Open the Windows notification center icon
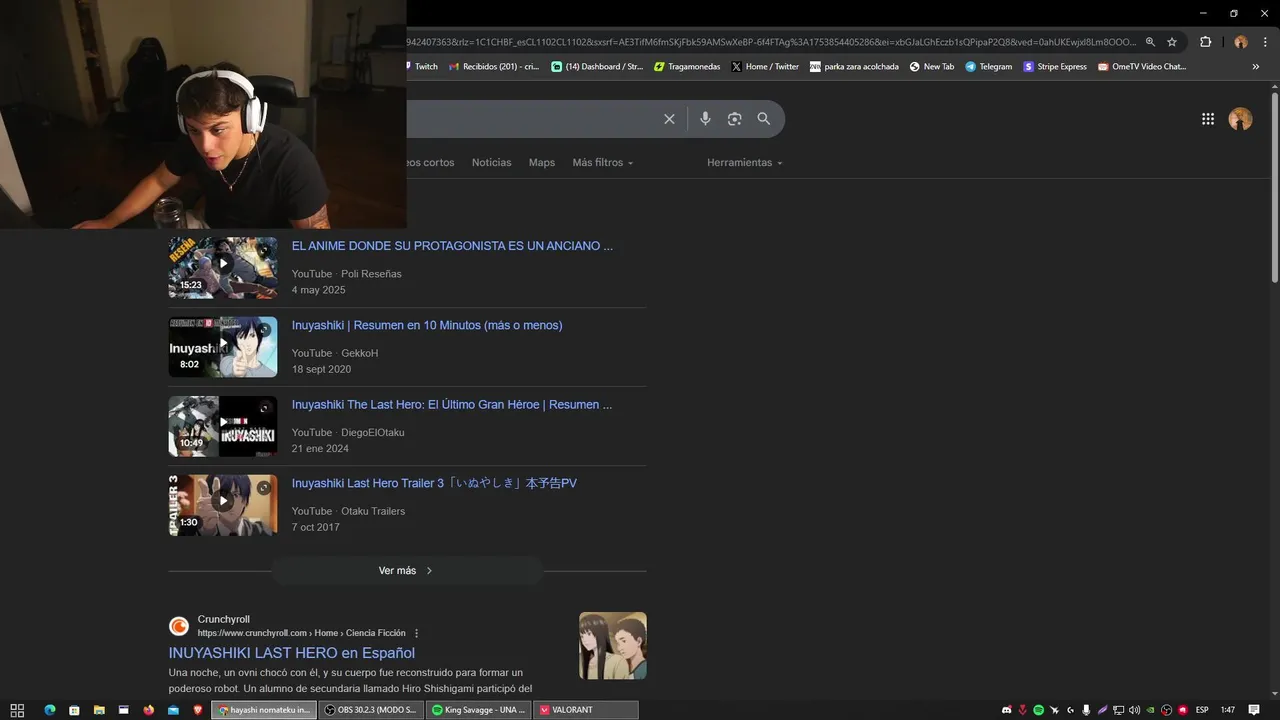Screen dimensions: 1280x720 (x=1254, y=710)
